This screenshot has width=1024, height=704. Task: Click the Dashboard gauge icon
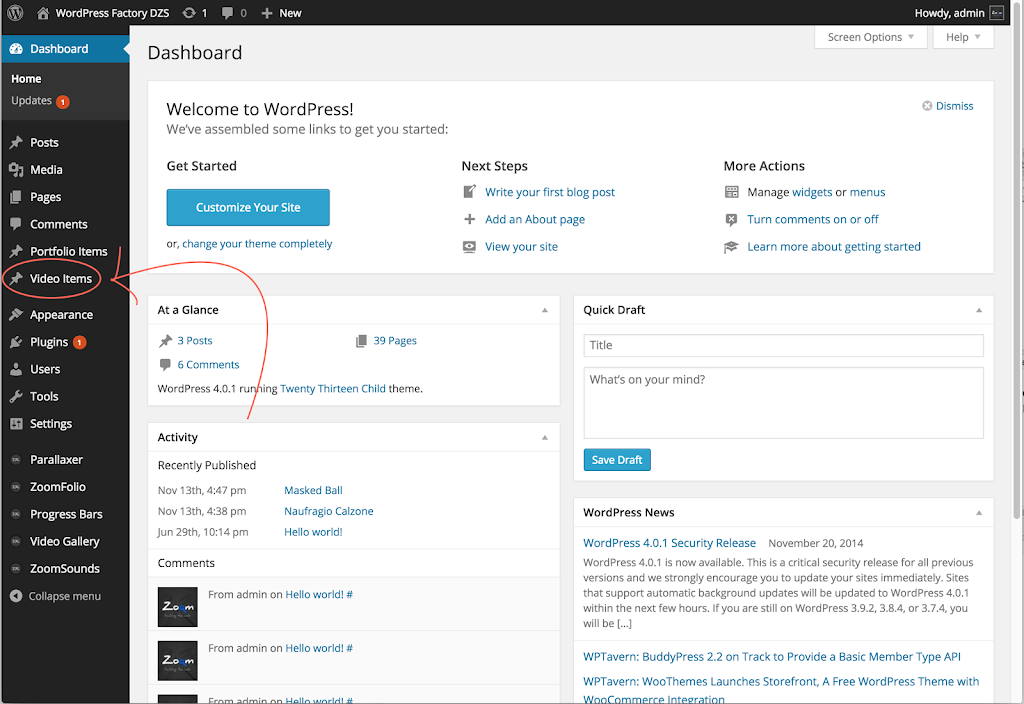click(x=16, y=49)
